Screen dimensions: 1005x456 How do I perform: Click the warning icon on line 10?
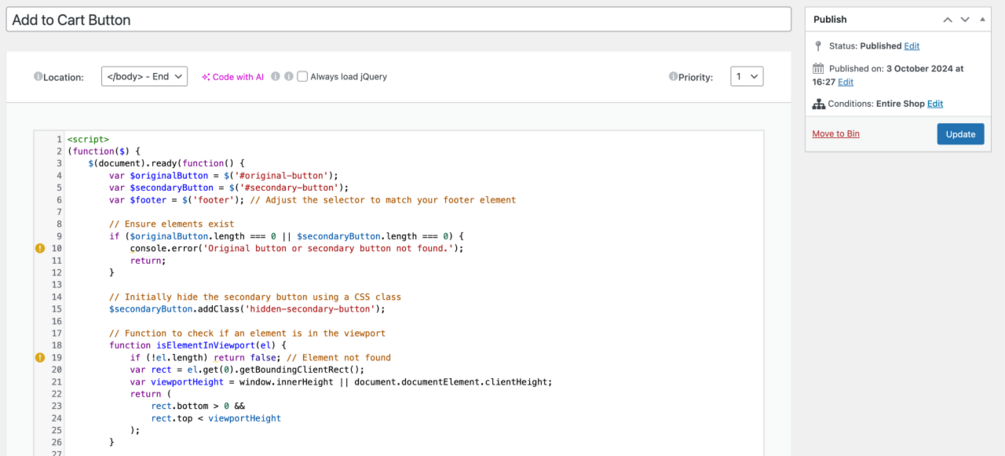(x=40, y=248)
